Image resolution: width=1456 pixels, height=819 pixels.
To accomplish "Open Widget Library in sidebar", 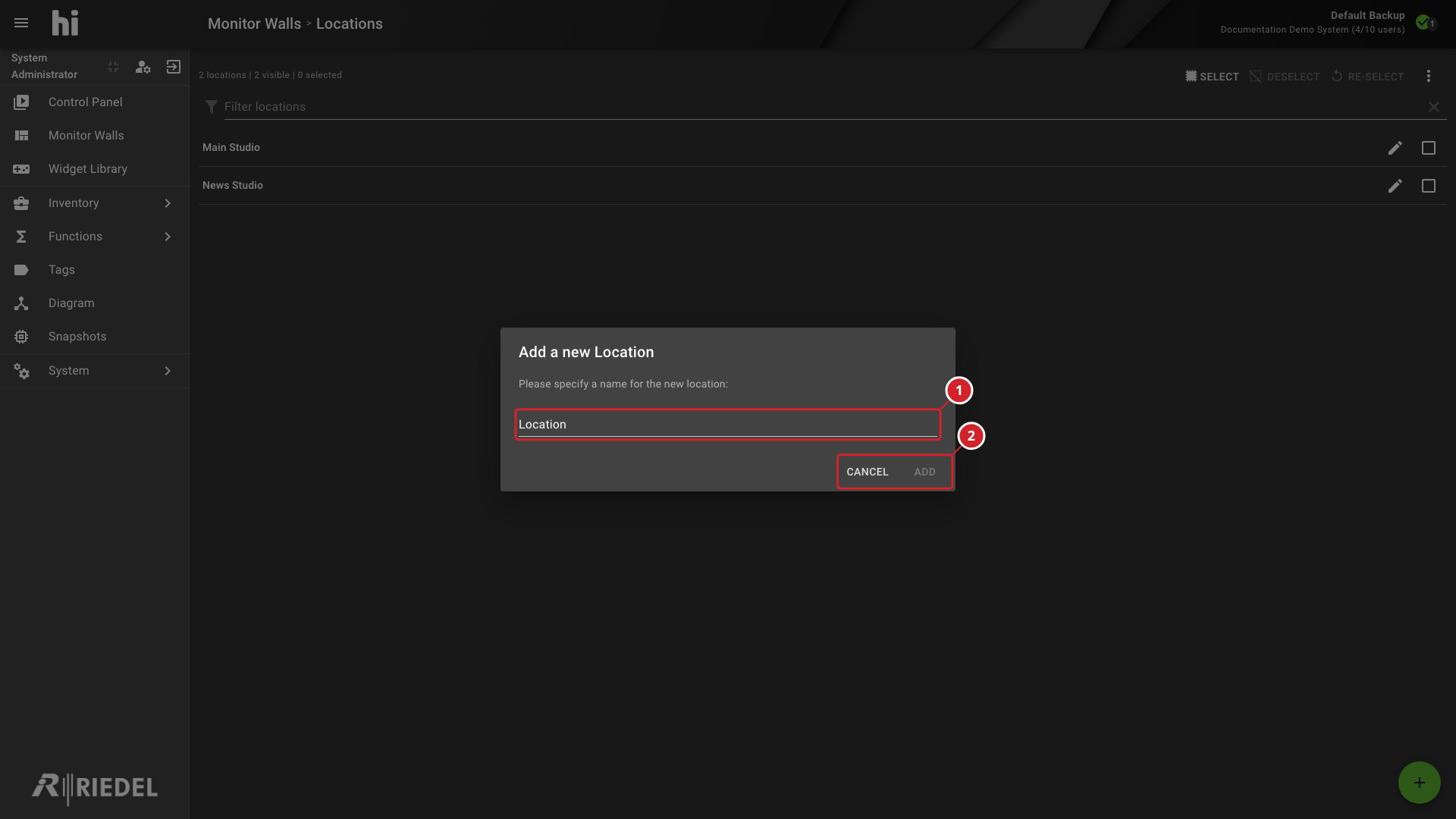I will pos(94,168).
